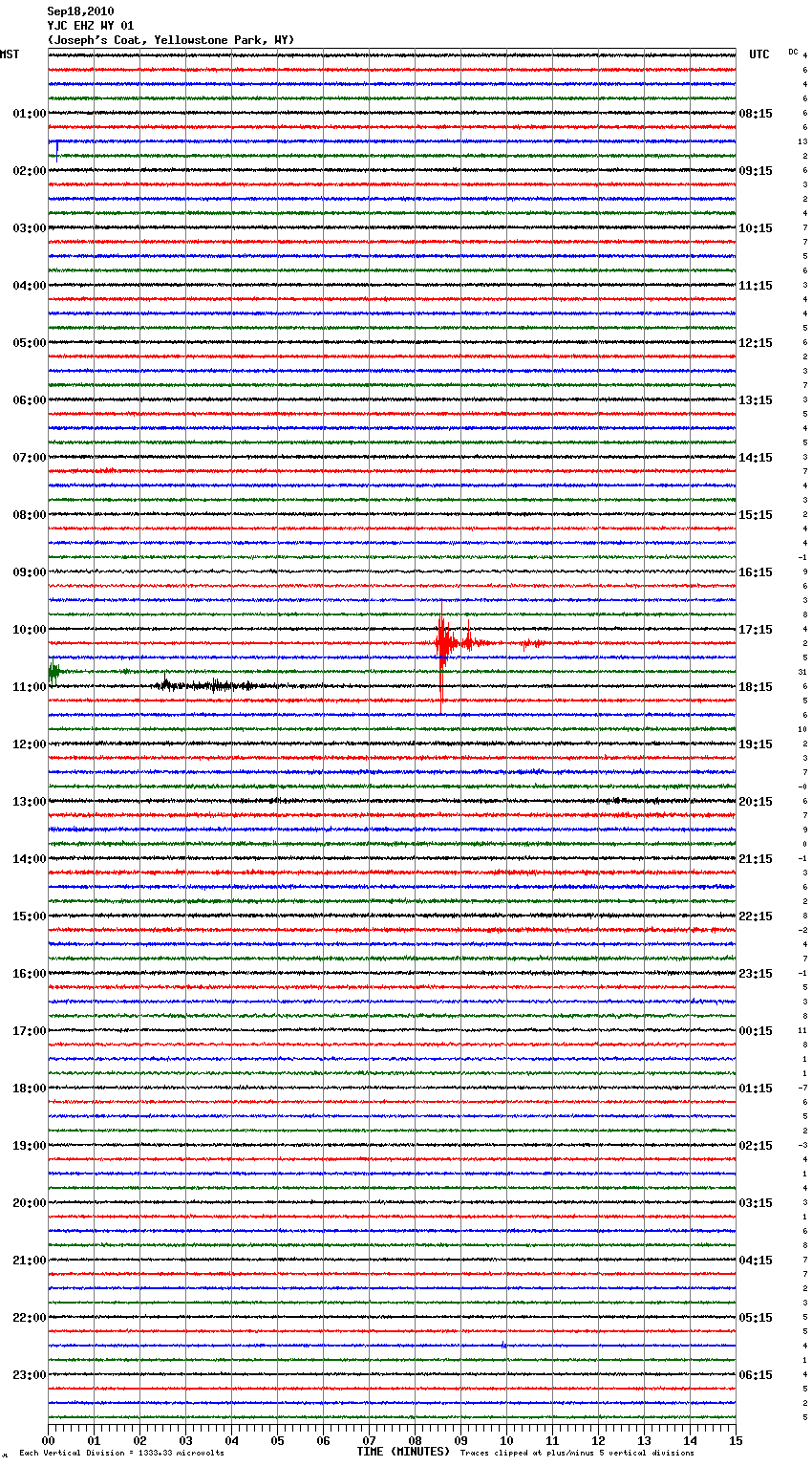Click the TIME (MINUTES) axis title
The width and height of the screenshot is (812, 1466).
[403, 1452]
